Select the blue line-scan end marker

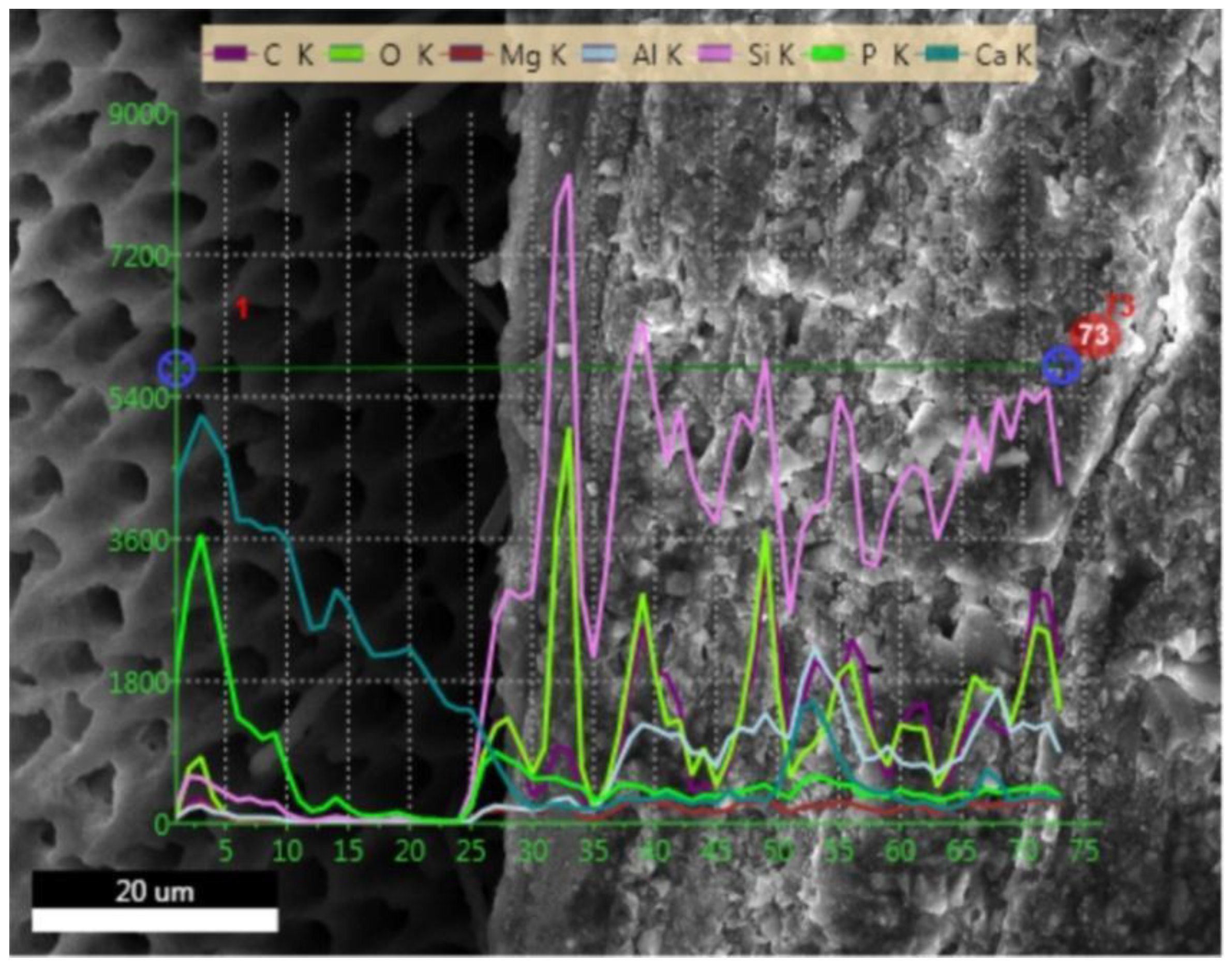coord(1062,367)
